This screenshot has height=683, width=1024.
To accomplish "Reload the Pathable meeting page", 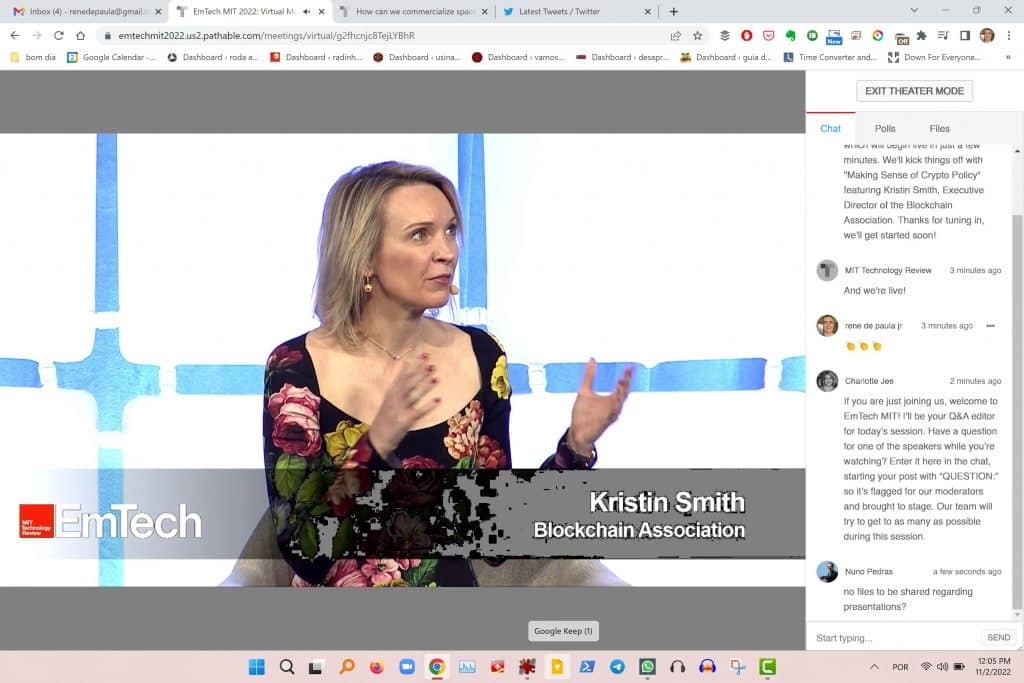I will click(58, 33).
